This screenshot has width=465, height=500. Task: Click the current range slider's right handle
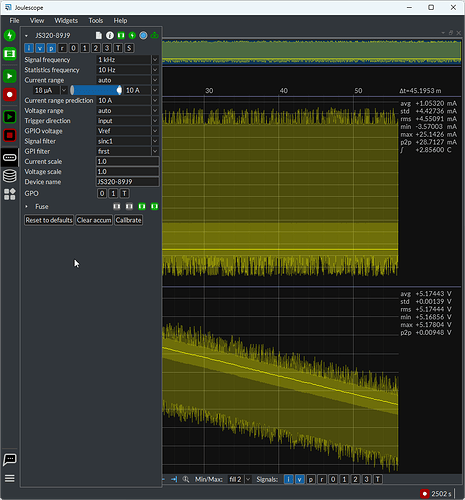tap(119, 90)
